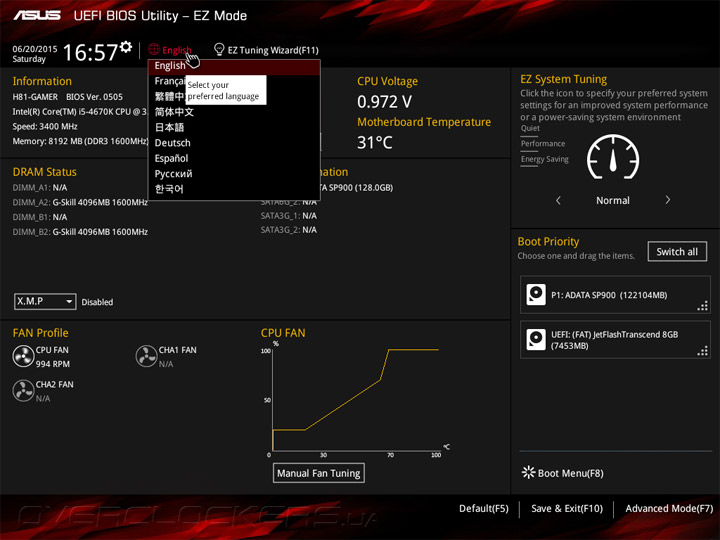This screenshot has width=720, height=540.
Task: Click the globe language icon
Action: [x=154, y=49]
